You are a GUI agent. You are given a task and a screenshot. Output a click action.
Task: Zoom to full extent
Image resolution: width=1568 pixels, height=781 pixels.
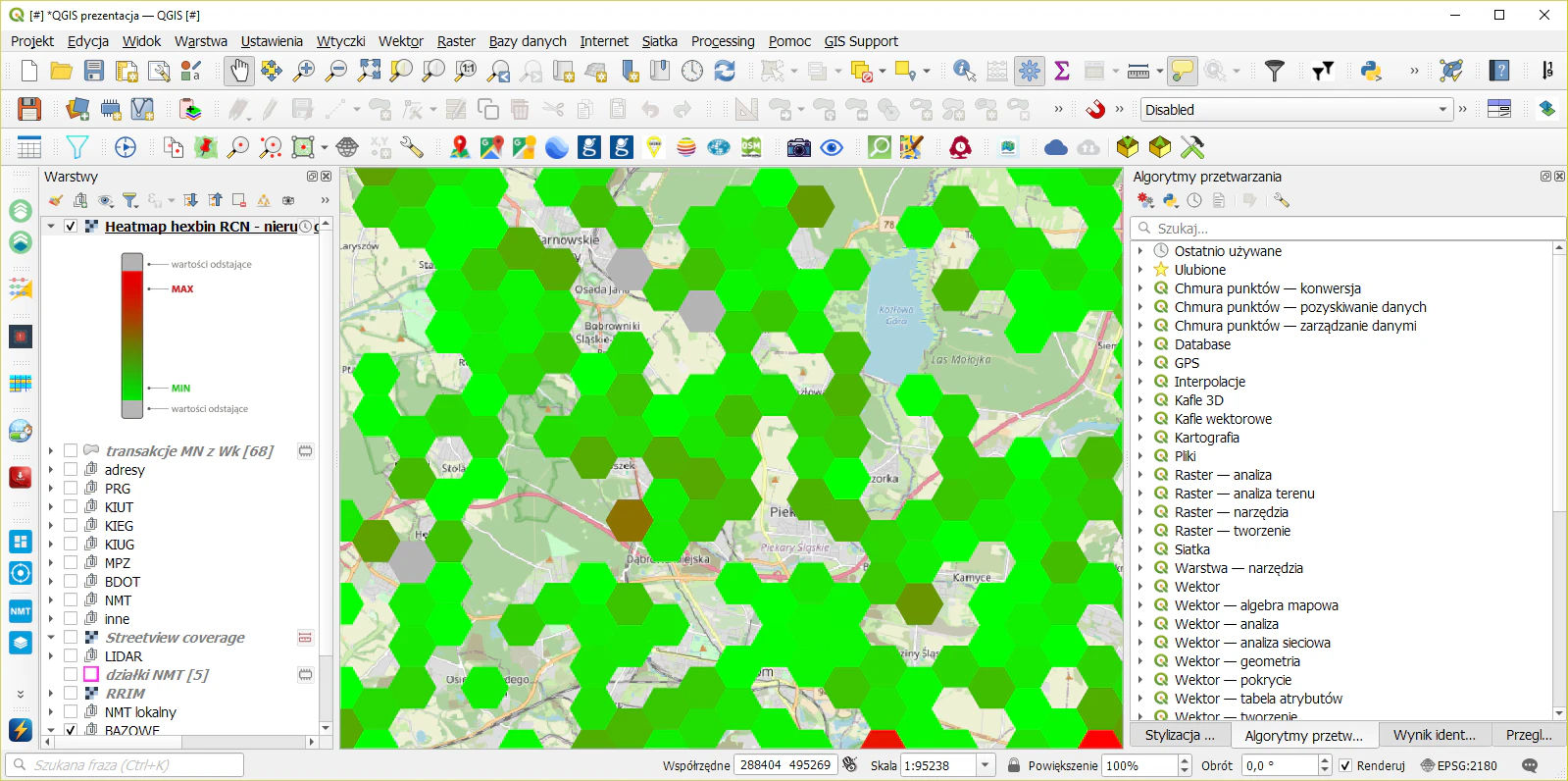[x=369, y=71]
